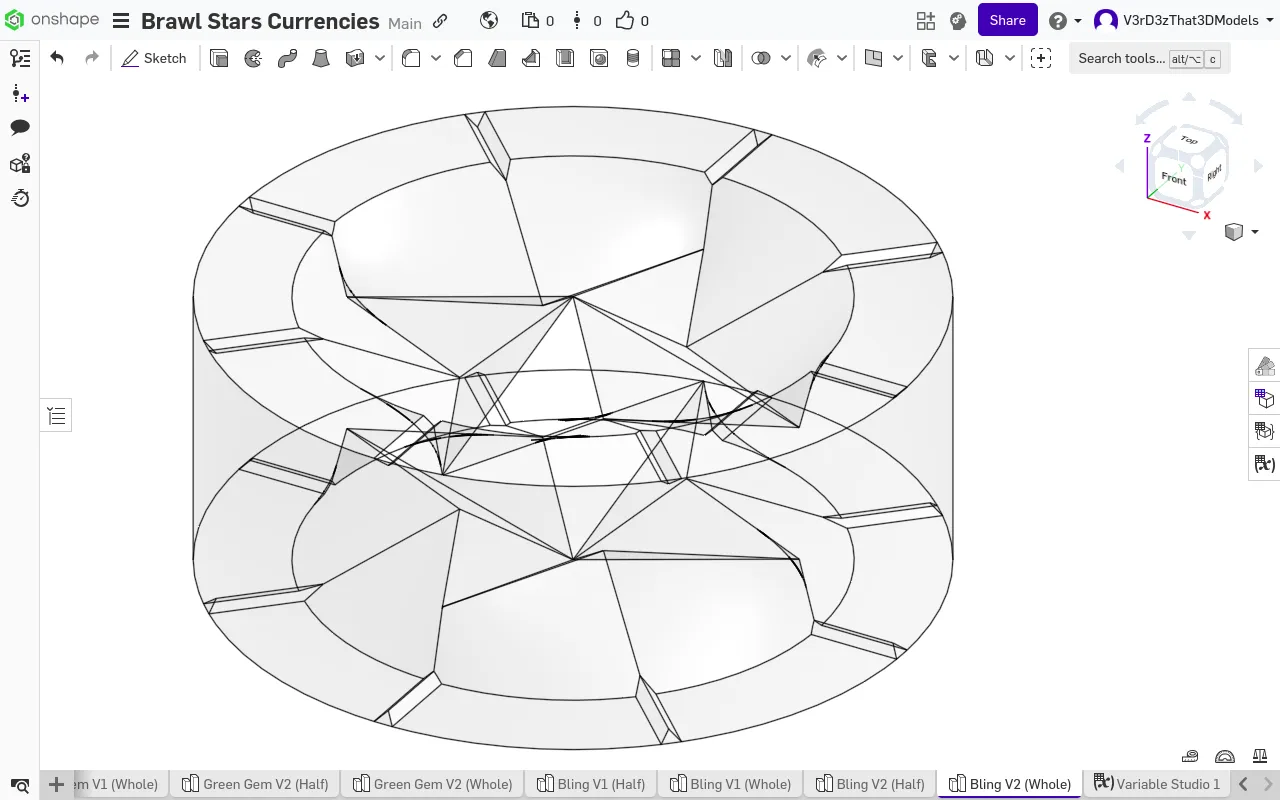Select the Loft tool

click(x=321, y=58)
